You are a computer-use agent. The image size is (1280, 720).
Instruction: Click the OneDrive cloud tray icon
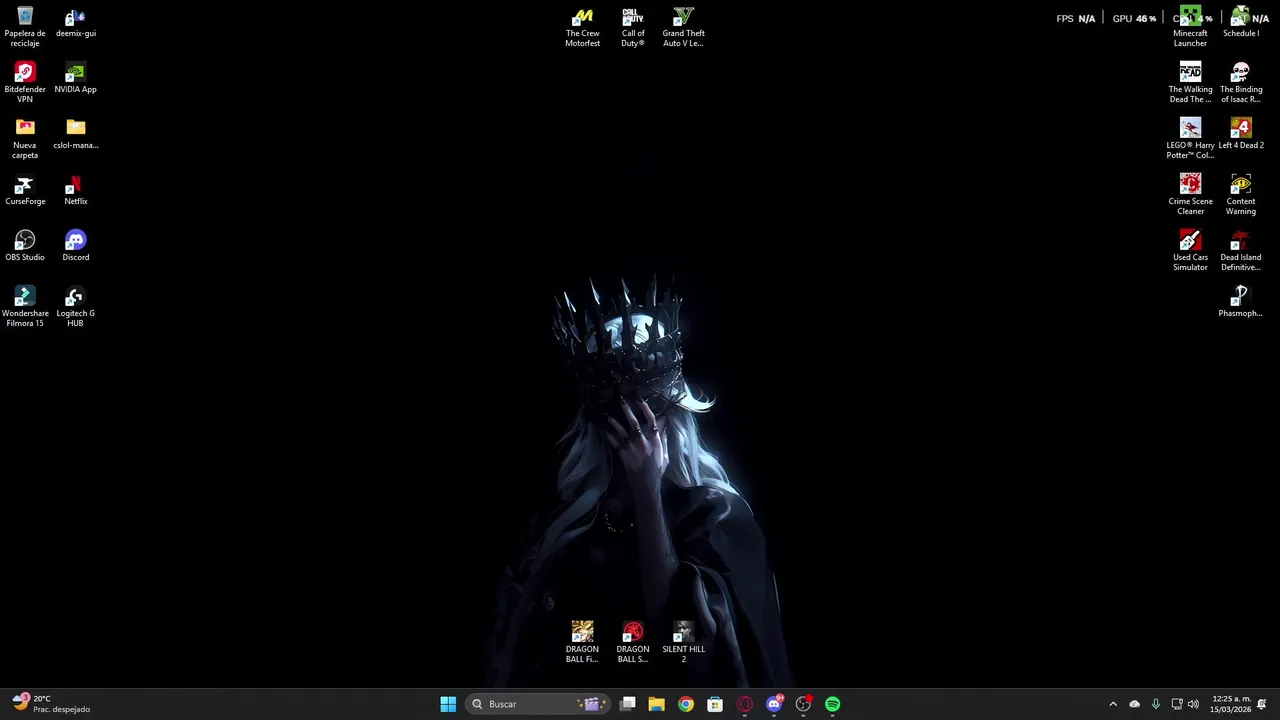pyautogui.click(x=1135, y=704)
